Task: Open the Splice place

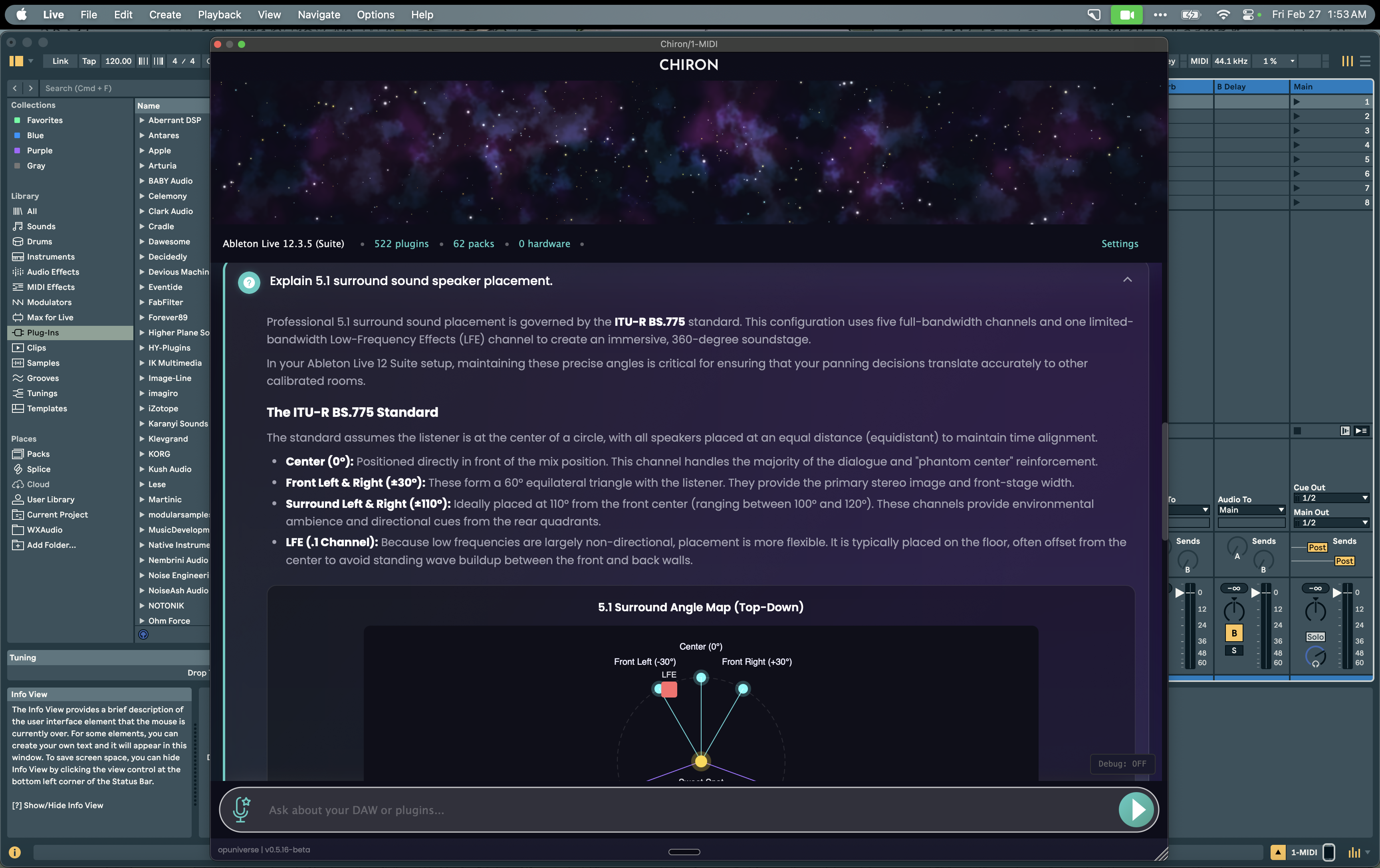Action: pyautogui.click(x=38, y=469)
